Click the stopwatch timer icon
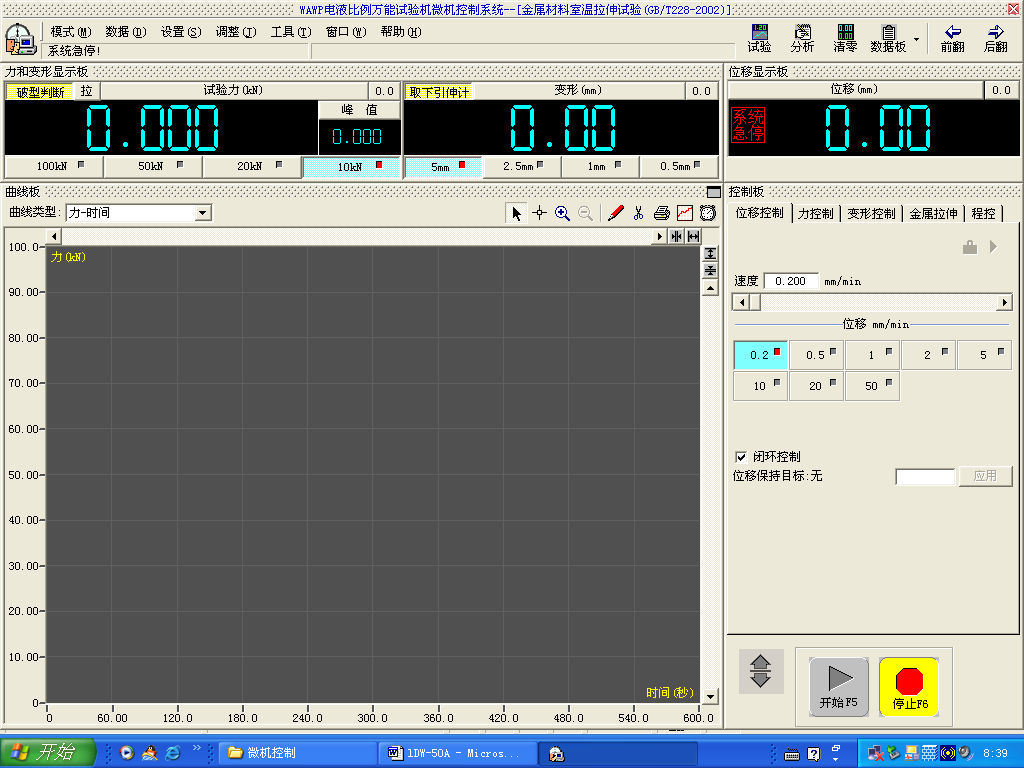 [x=707, y=213]
